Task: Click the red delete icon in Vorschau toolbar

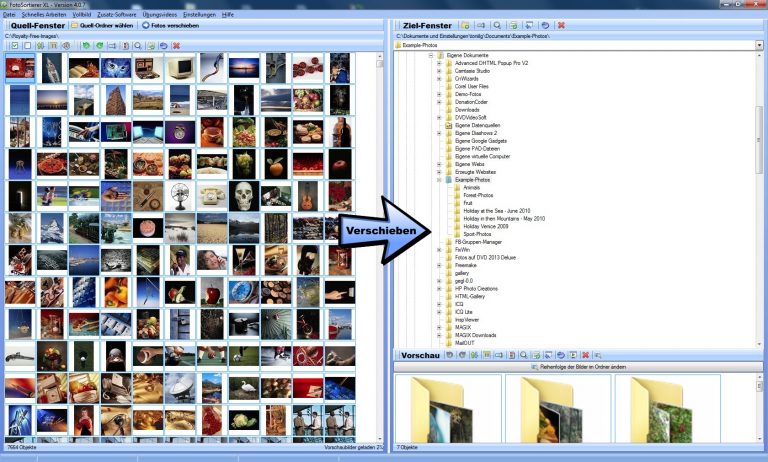Action: [x=585, y=355]
